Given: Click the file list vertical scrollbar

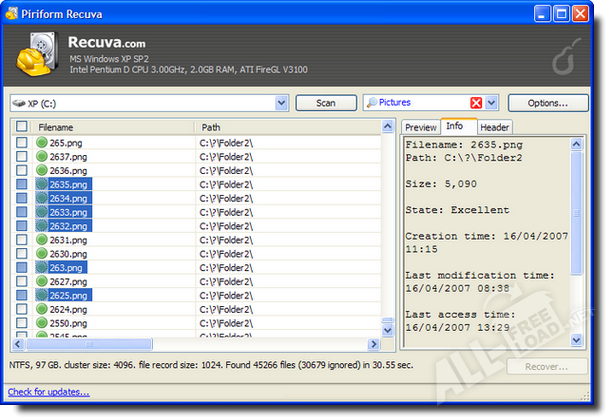Looking at the screenshot, I should pyautogui.click(x=388, y=230).
